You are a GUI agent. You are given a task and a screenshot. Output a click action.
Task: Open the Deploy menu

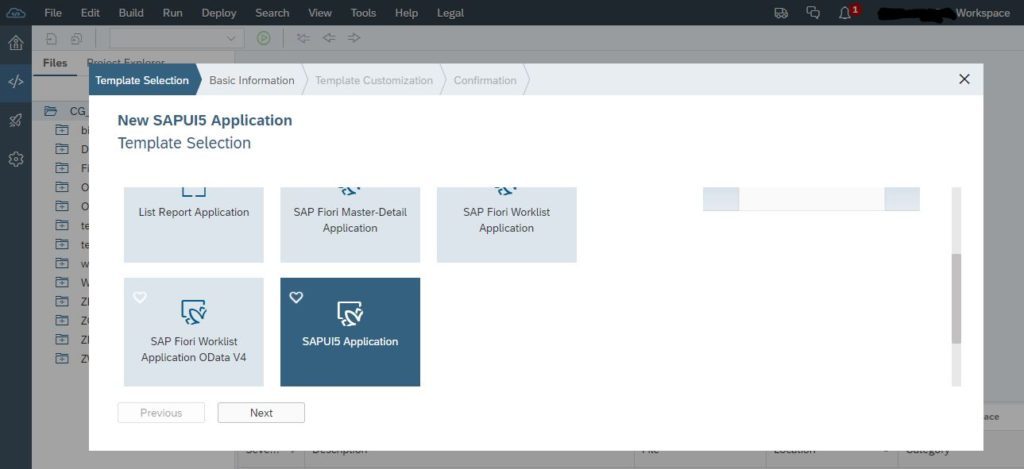click(219, 13)
